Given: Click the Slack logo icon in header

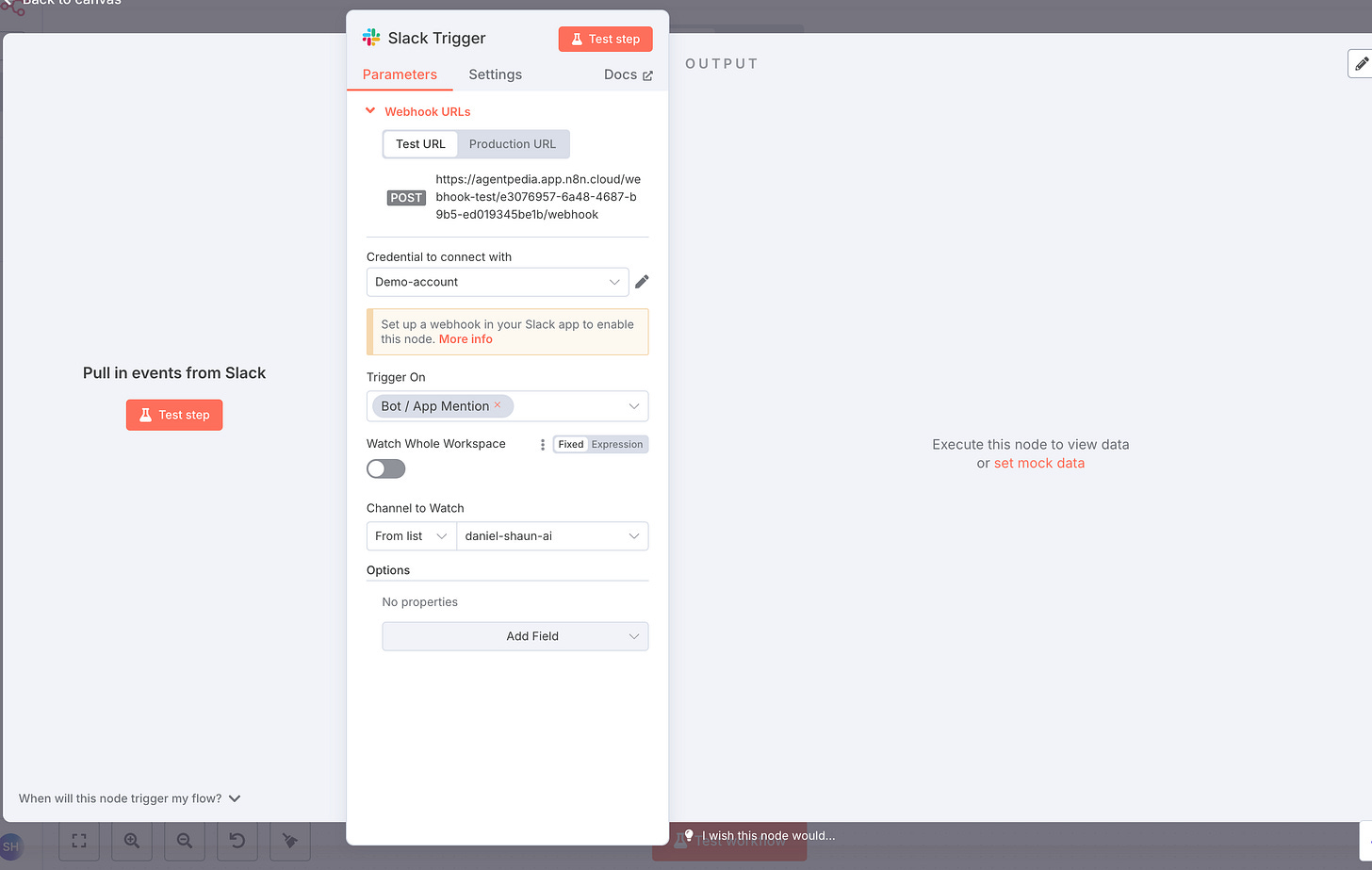Looking at the screenshot, I should click(x=371, y=38).
